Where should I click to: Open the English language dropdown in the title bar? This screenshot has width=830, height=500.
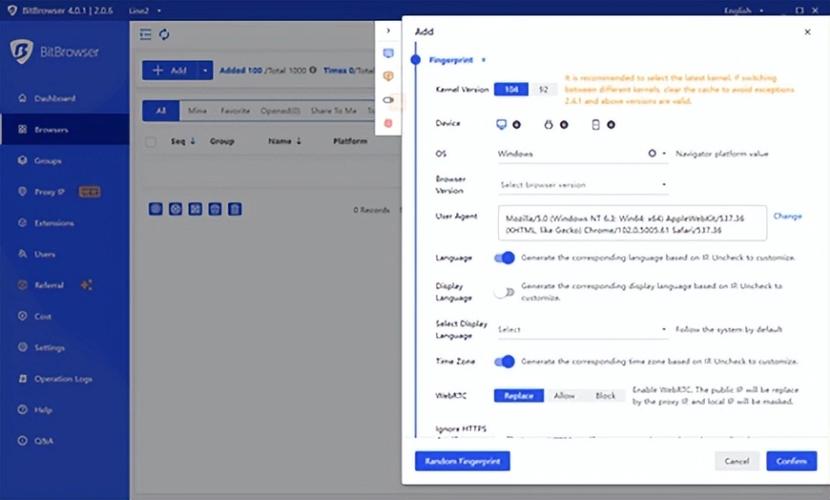(x=743, y=11)
